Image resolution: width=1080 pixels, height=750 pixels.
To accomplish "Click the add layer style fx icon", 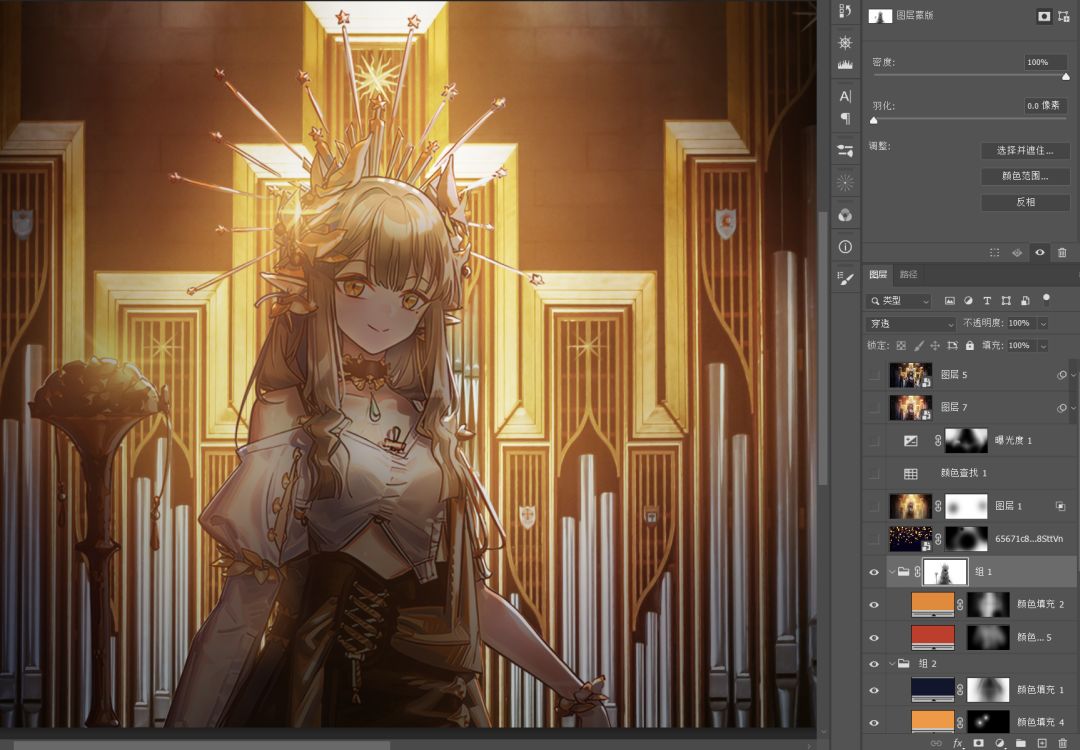I will [x=957, y=743].
